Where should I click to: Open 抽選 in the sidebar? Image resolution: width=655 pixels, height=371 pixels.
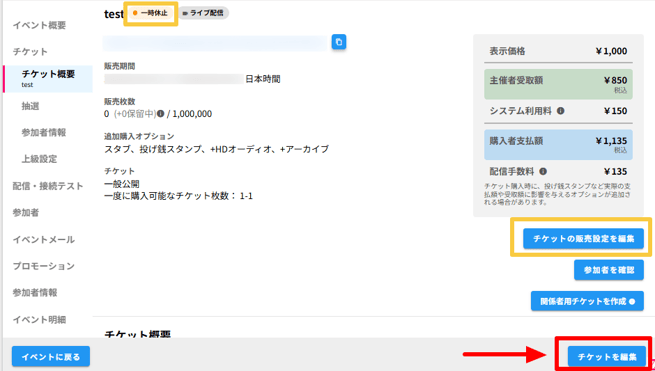pos(30,107)
